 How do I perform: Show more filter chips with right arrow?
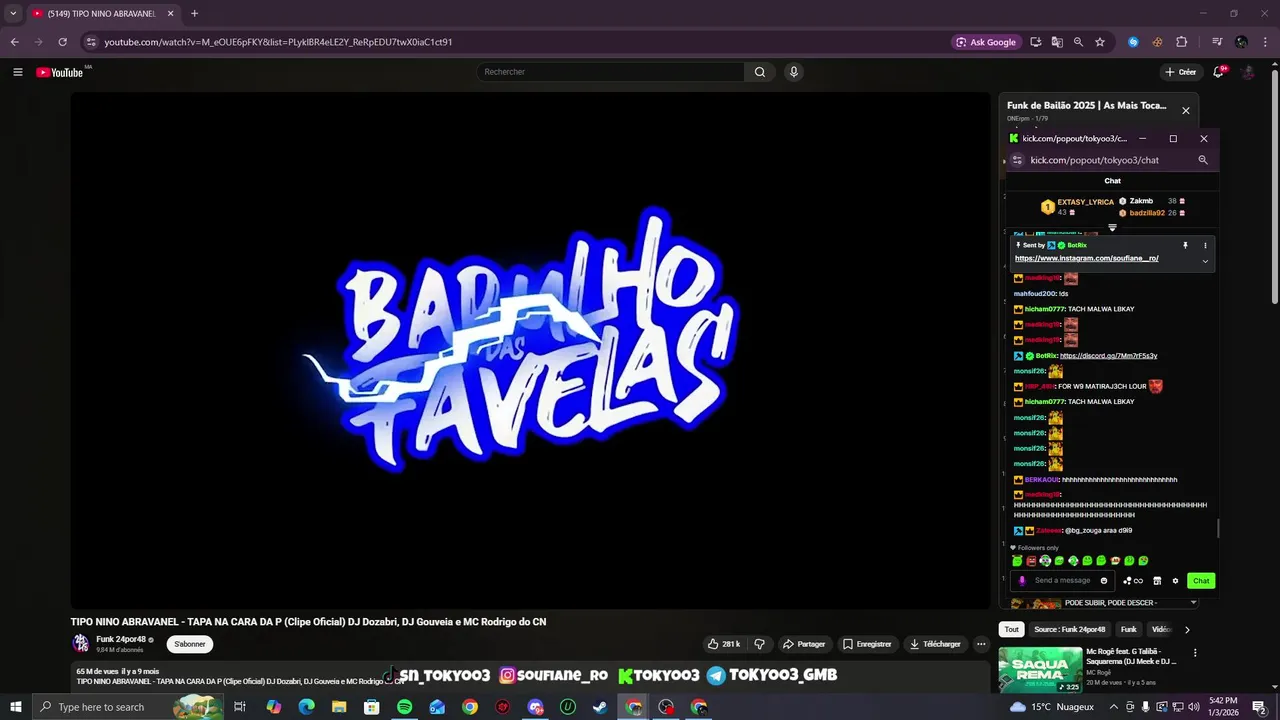point(1187,630)
